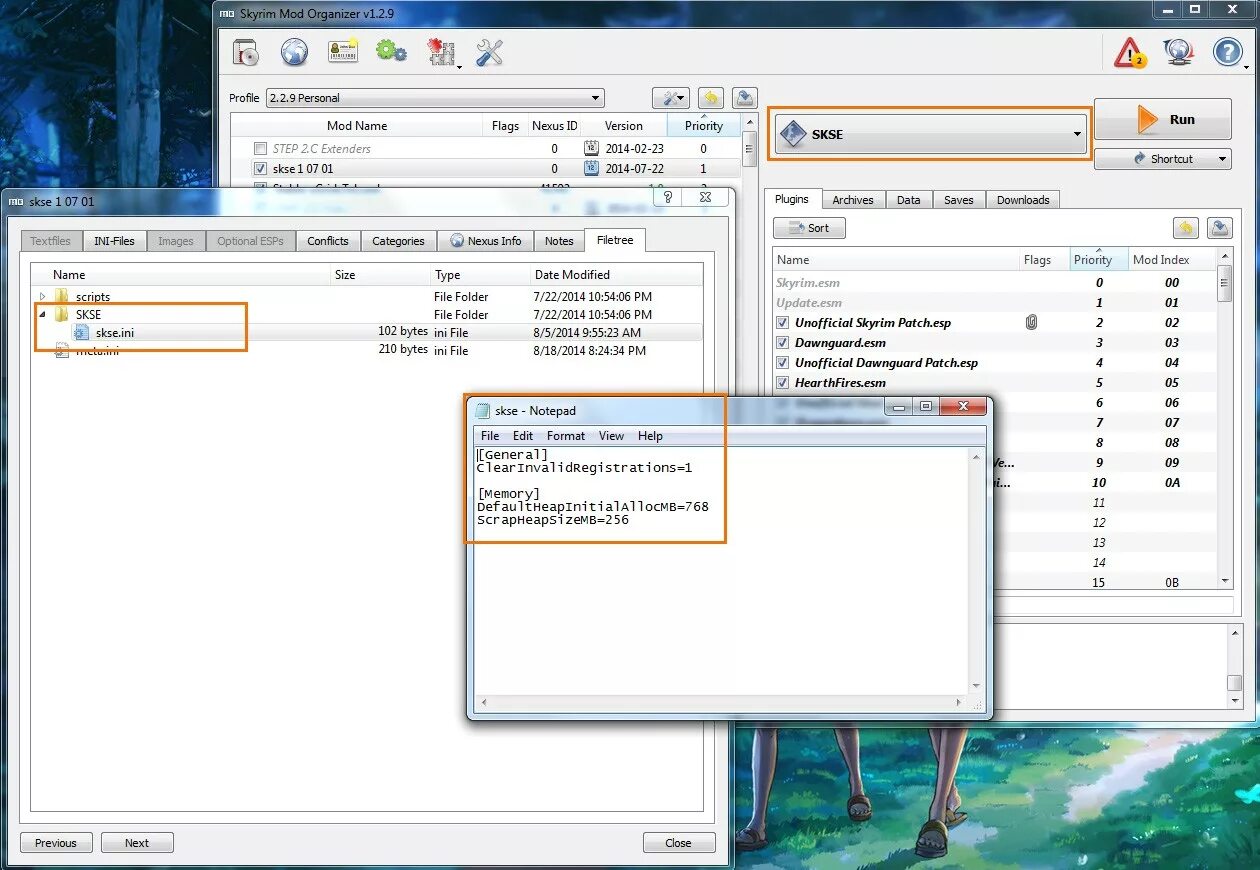Click the Previous button in skse dialog

point(56,843)
